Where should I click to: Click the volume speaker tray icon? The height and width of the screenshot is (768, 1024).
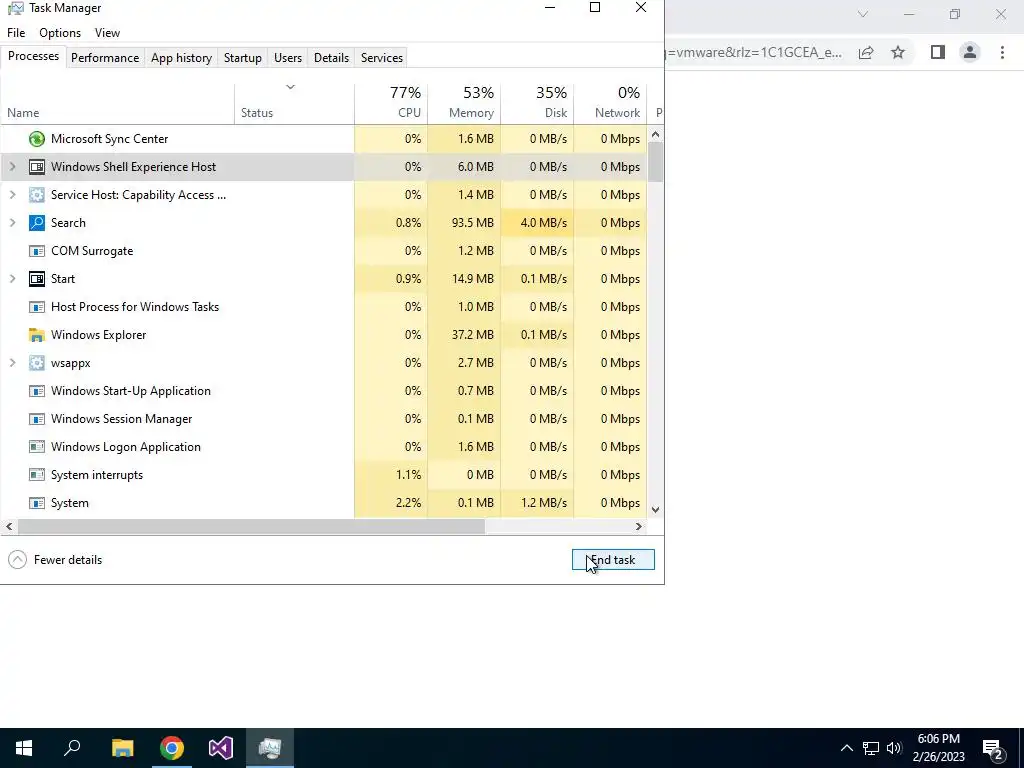point(894,748)
